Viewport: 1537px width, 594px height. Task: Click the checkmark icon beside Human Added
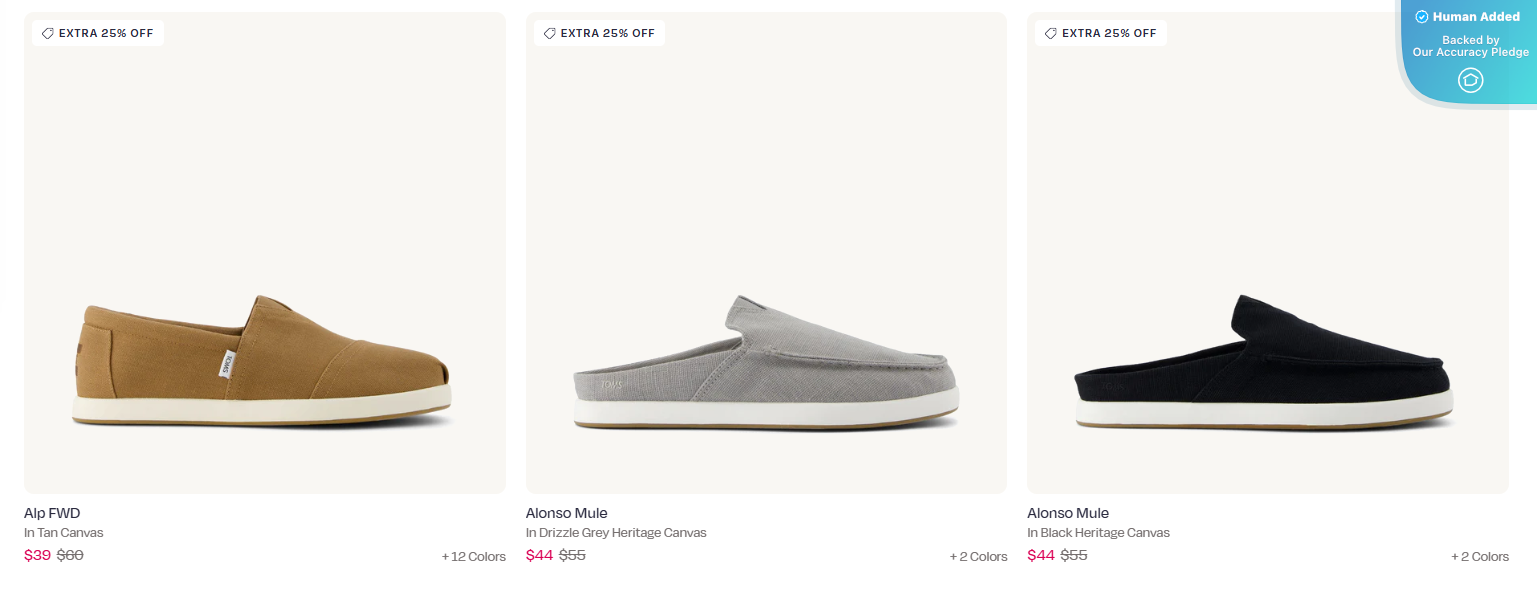coord(1421,16)
